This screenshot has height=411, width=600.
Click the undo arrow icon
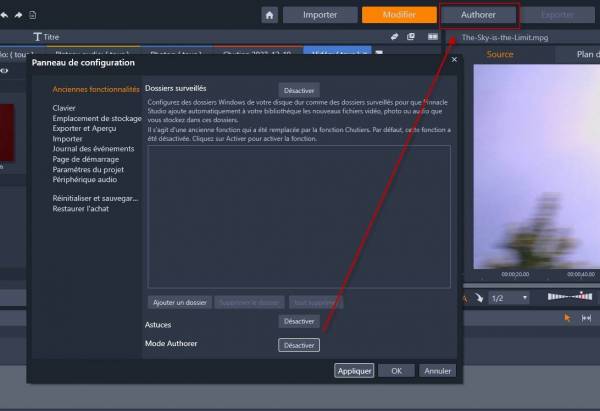(5, 15)
